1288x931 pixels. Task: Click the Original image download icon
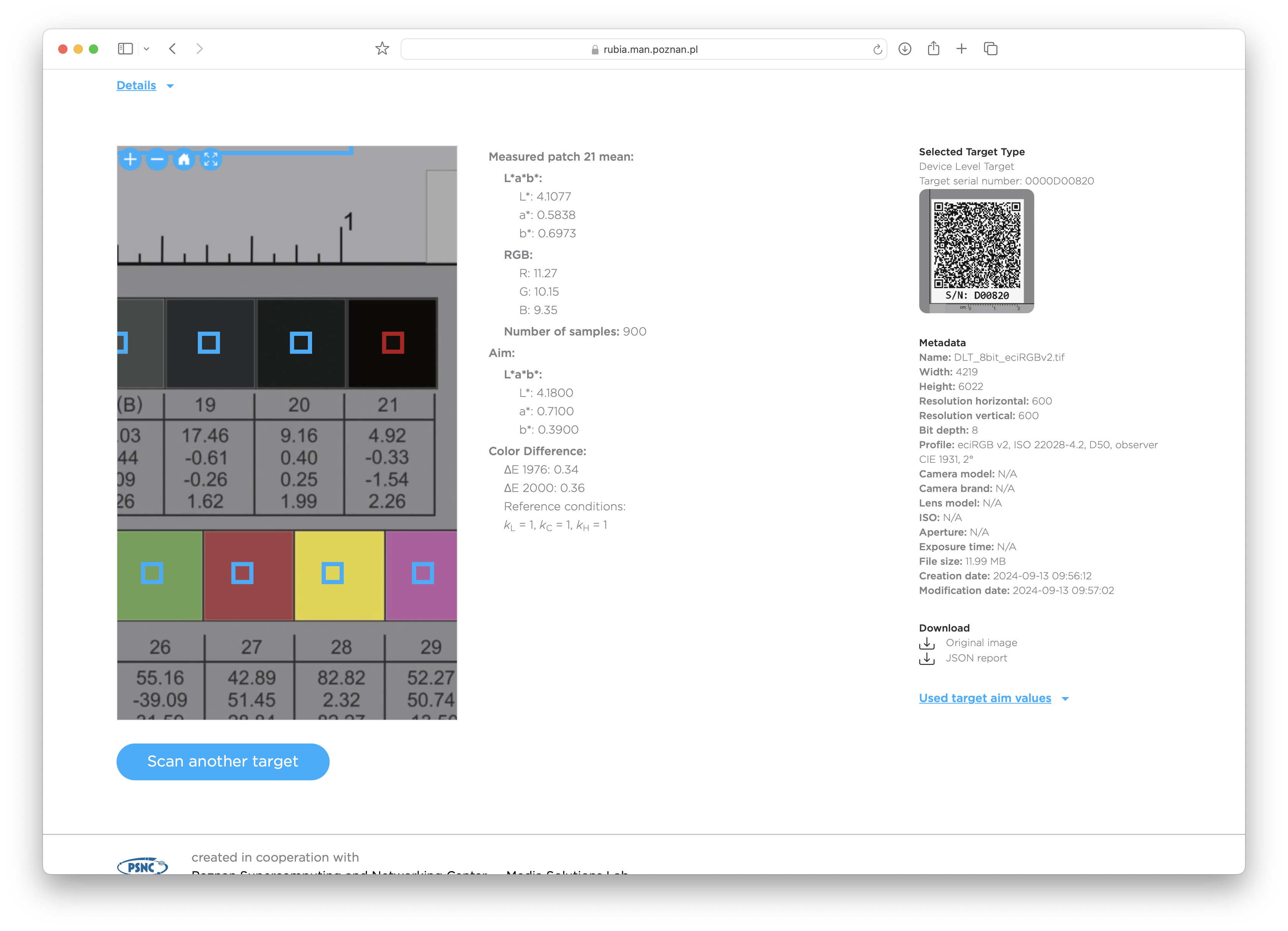[927, 643]
